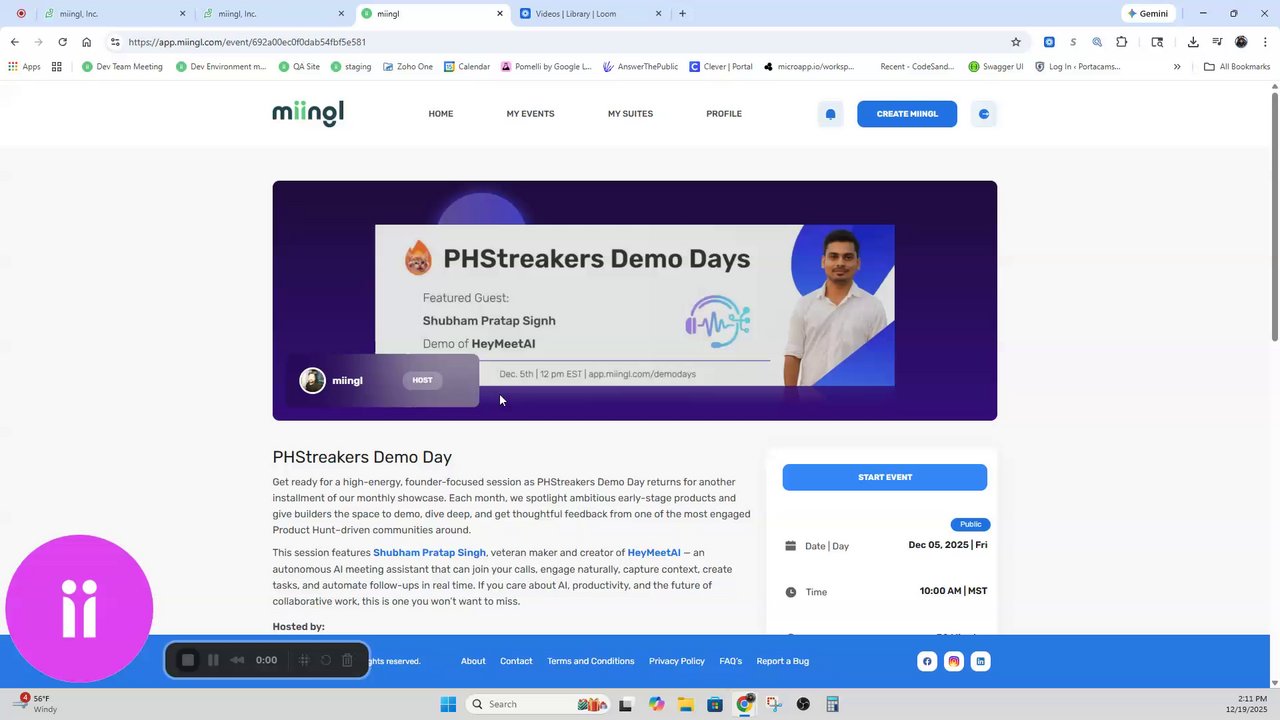The height and width of the screenshot is (720, 1280).
Task: Open a new browser tab
Action: point(682,14)
